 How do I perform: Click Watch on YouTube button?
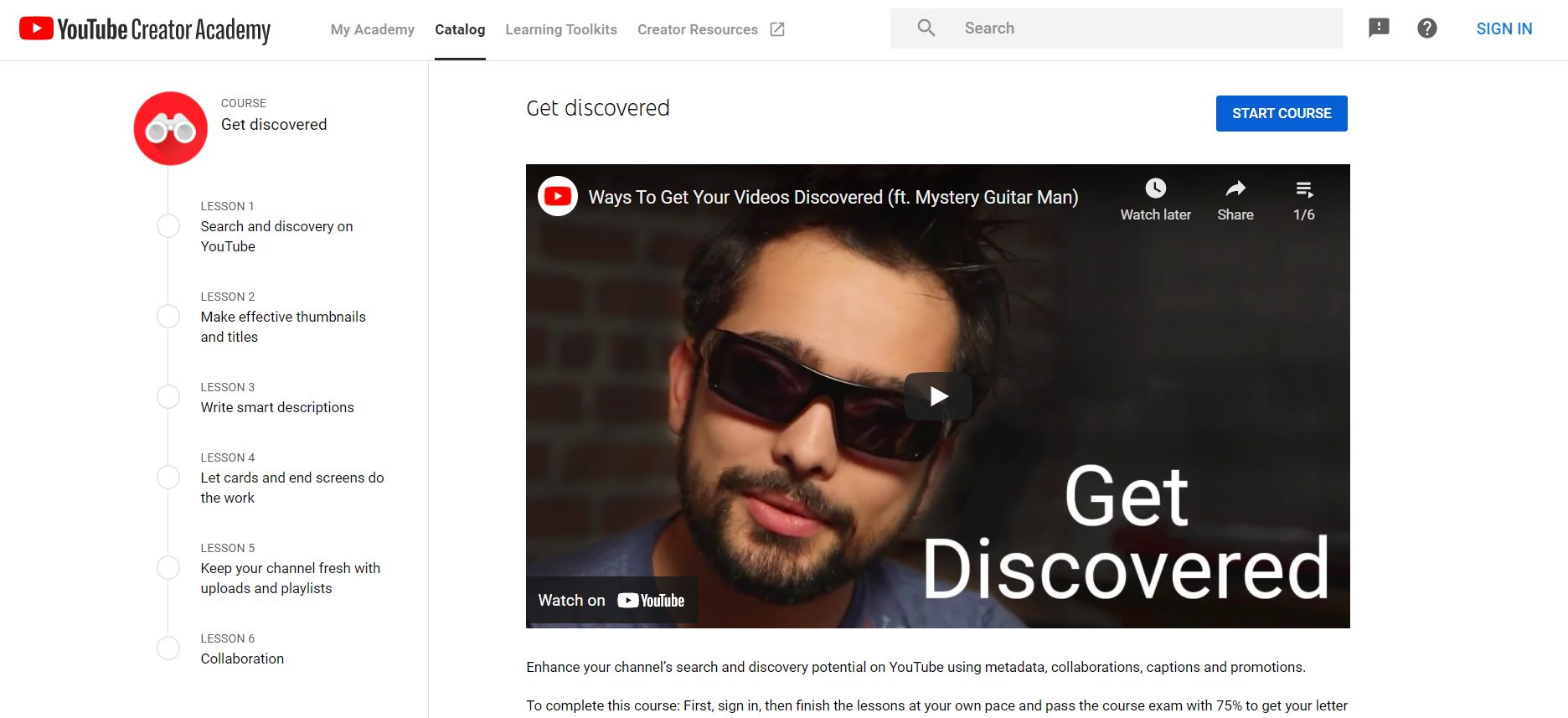(611, 600)
